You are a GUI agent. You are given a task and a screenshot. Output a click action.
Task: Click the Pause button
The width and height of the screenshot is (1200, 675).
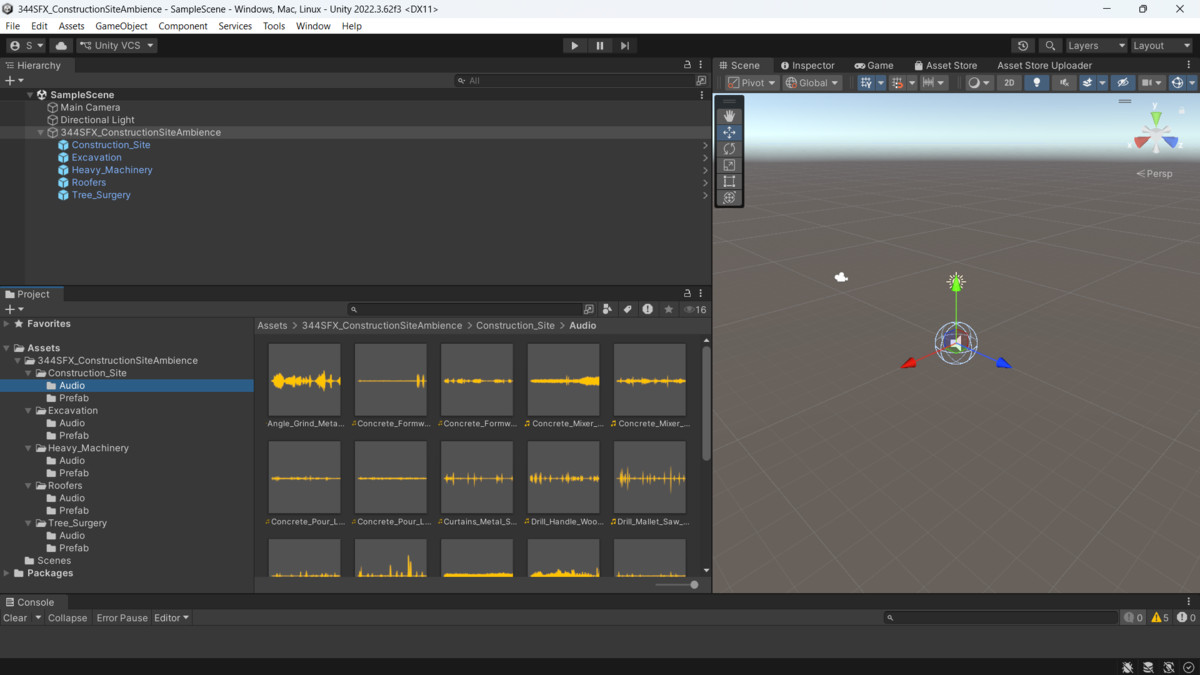tap(599, 46)
